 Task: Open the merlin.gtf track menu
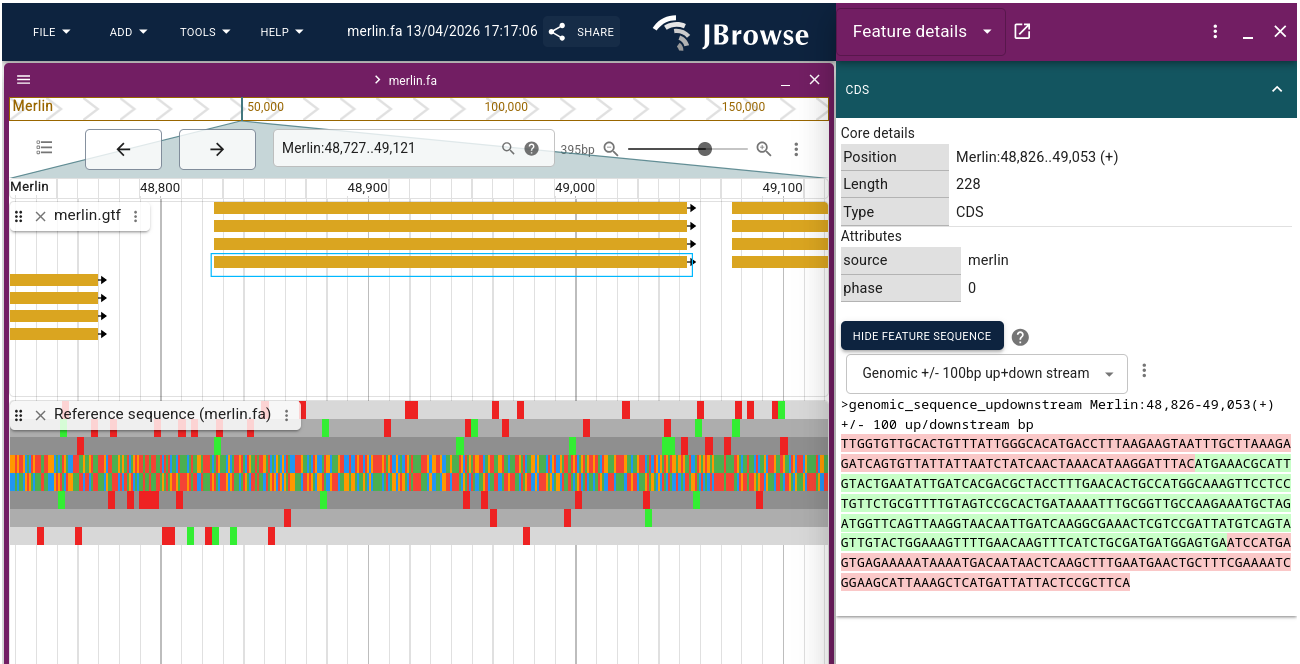click(137, 215)
